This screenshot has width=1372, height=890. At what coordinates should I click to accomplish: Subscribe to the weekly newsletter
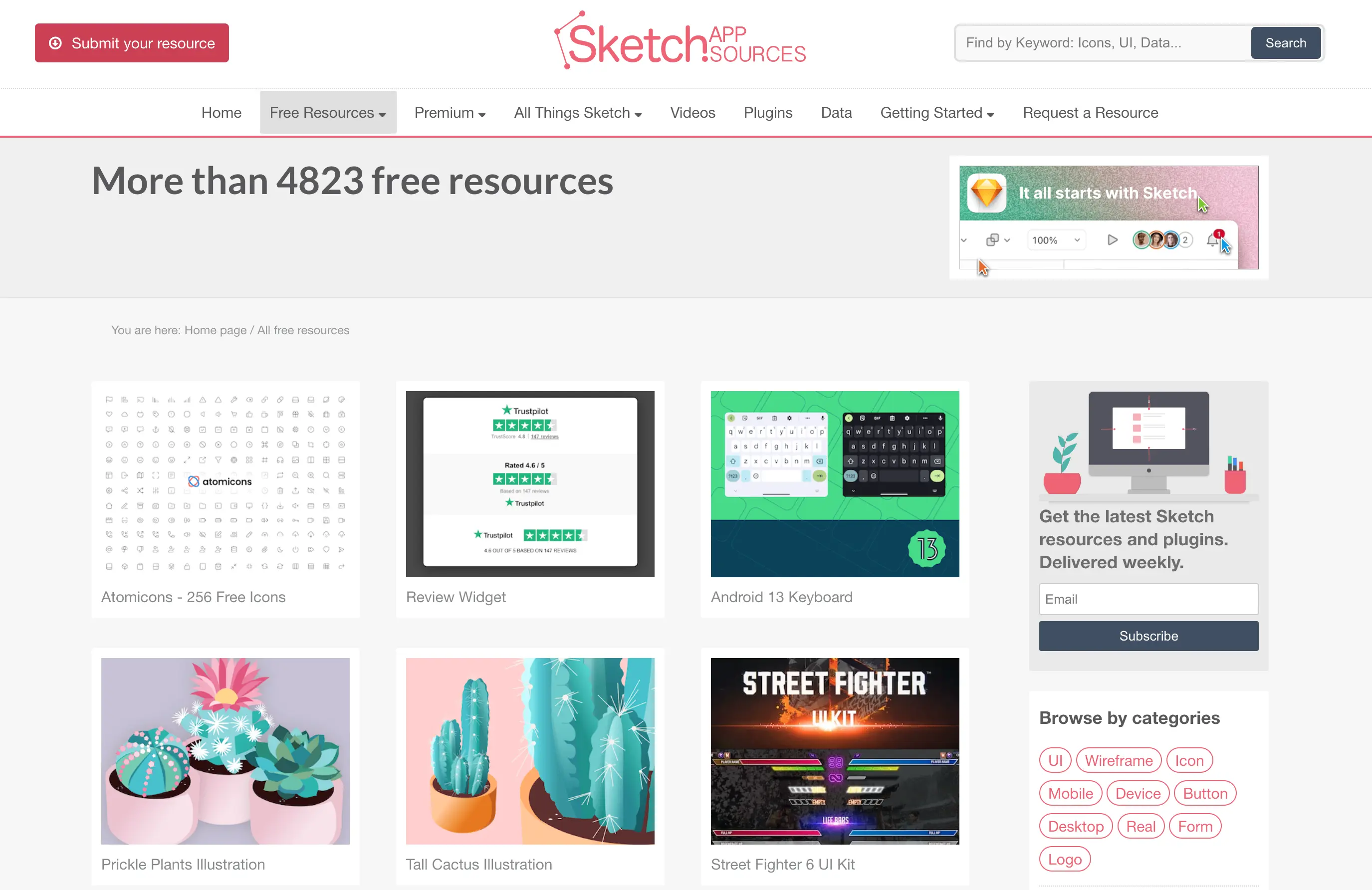click(x=1148, y=636)
